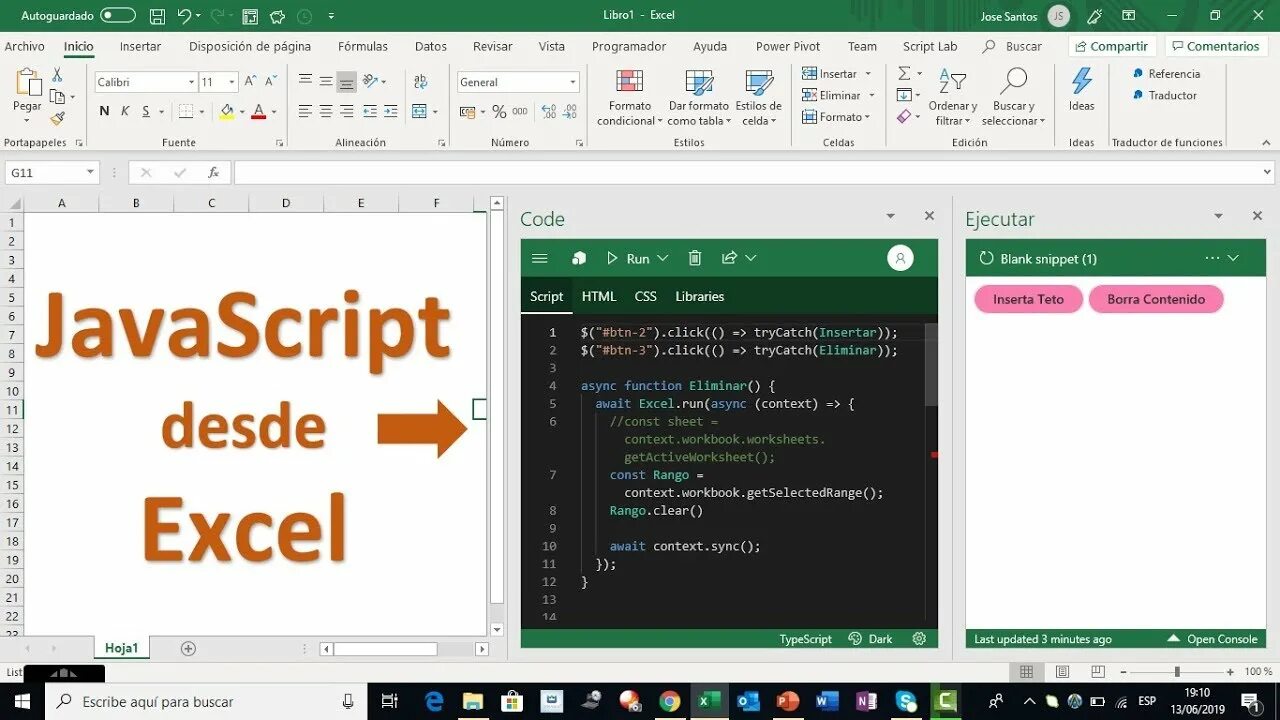1280x720 pixels.
Task: Click the Comentarios button
Action: pyautogui.click(x=1216, y=46)
